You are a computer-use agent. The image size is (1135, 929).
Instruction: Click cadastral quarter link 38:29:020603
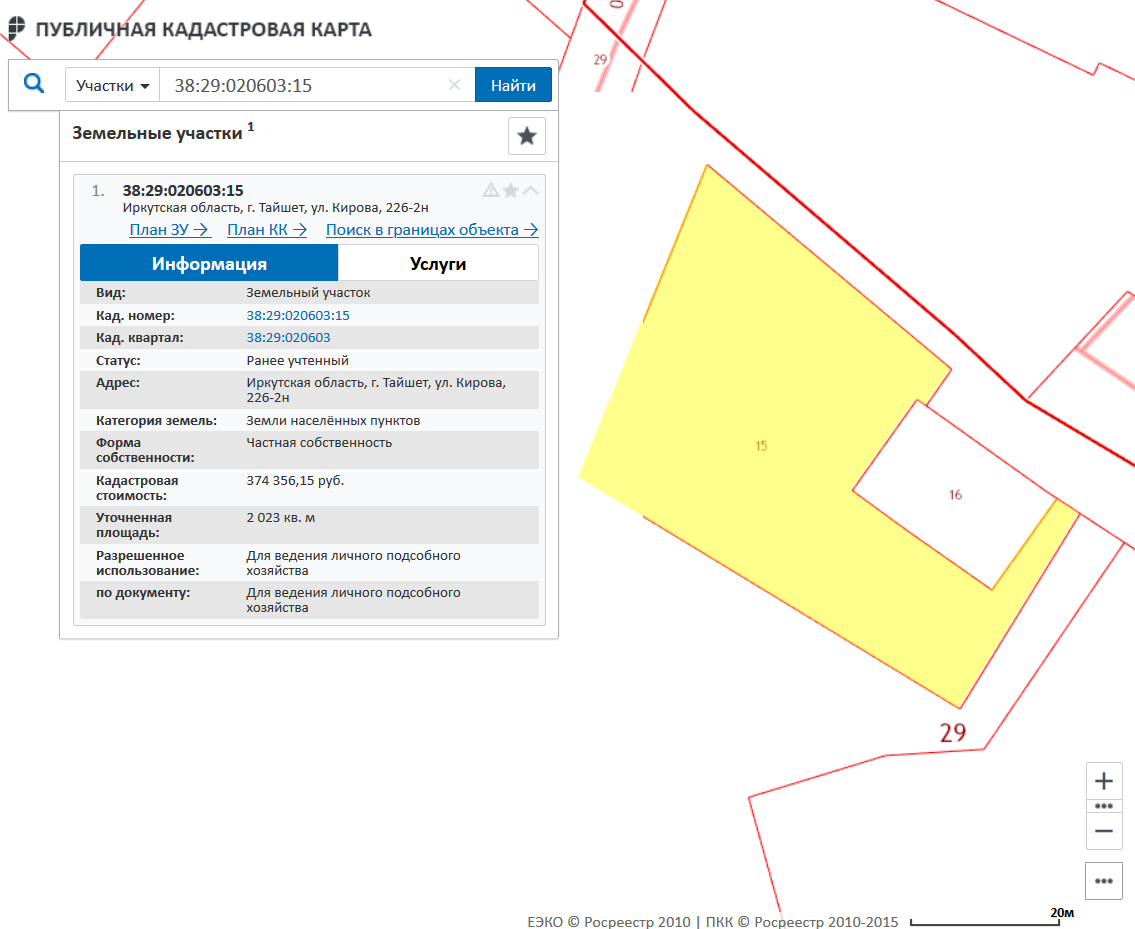pos(288,337)
